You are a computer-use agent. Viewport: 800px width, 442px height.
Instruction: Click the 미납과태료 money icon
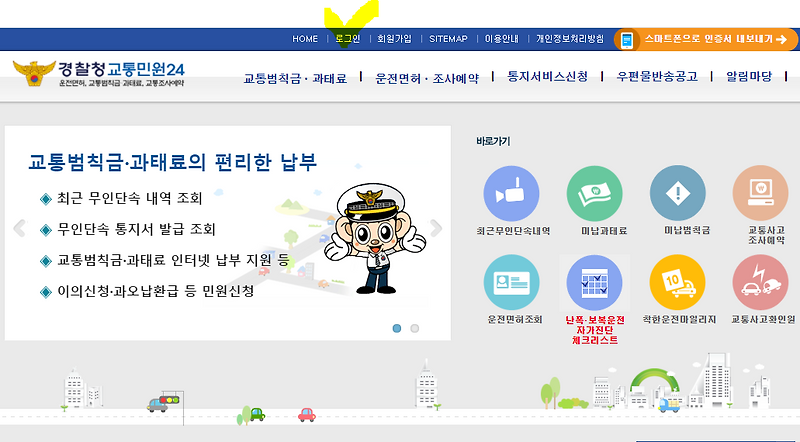594,193
